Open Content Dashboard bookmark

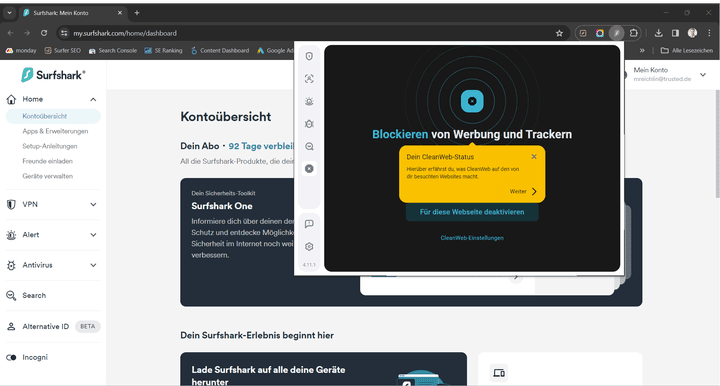click(220, 50)
